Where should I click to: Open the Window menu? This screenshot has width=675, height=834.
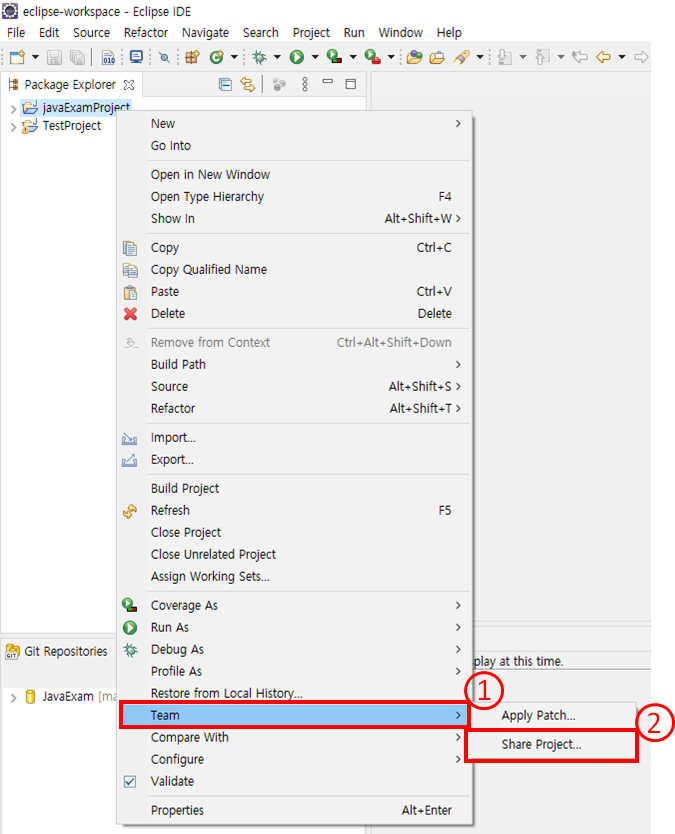[x=401, y=32]
